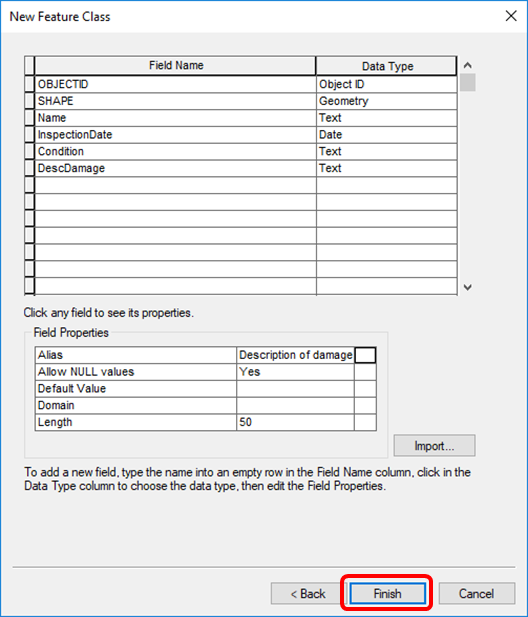Select the Name field name cell
This screenshot has width=528, height=617.
point(175,118)
